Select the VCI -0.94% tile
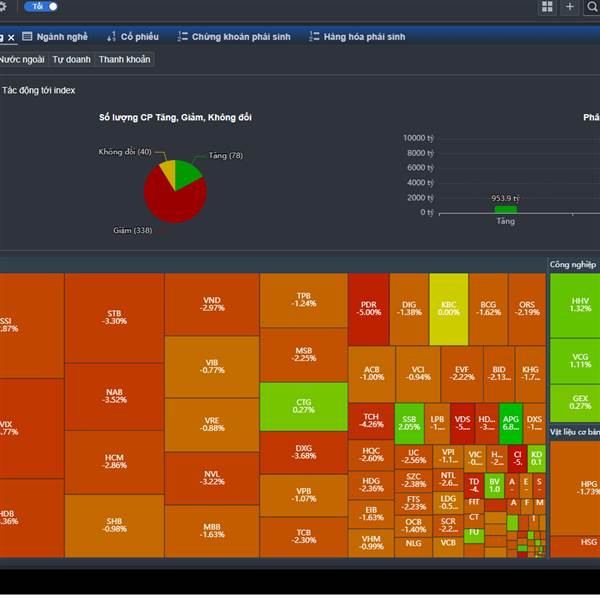Image resolution: width=600 pixels, height=600 pixels. pyautogui.click(x=418, y=374)
